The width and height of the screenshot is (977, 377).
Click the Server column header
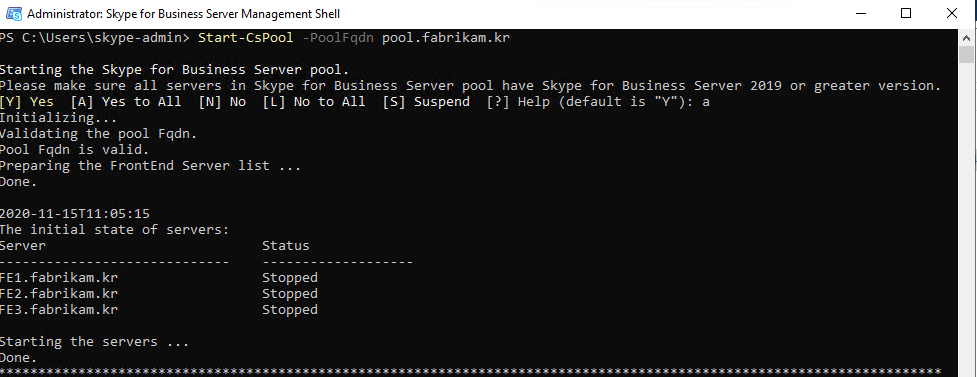pos(23,246)
